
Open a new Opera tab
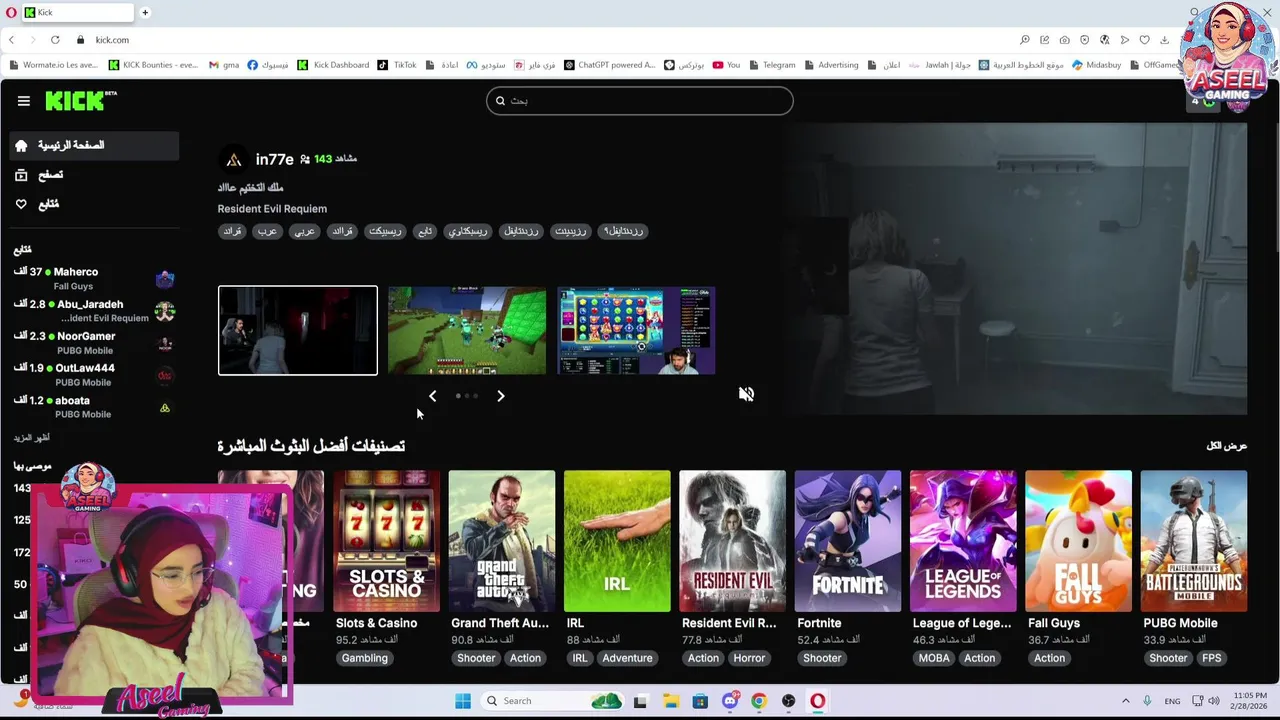click(x=145, y=13)
